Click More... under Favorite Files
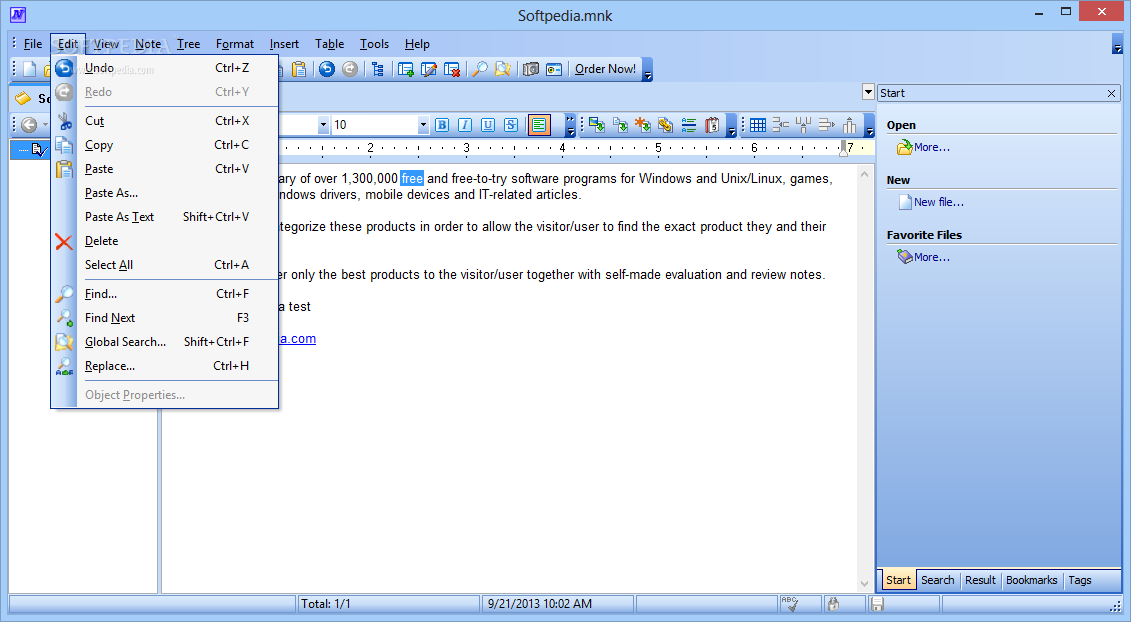 click(932, 257)
